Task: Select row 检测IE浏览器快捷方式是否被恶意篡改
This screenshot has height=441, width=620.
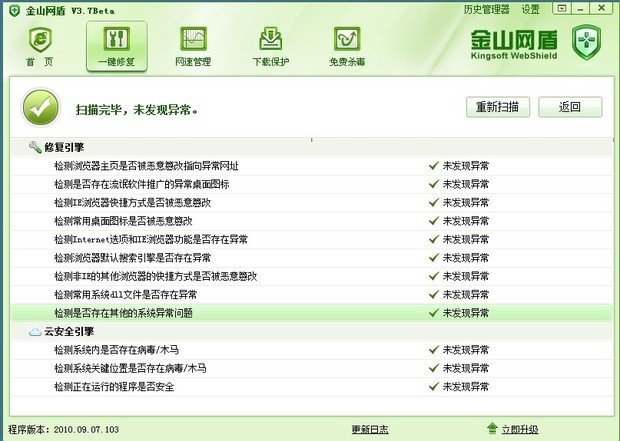Action: (x=312, y=203)
